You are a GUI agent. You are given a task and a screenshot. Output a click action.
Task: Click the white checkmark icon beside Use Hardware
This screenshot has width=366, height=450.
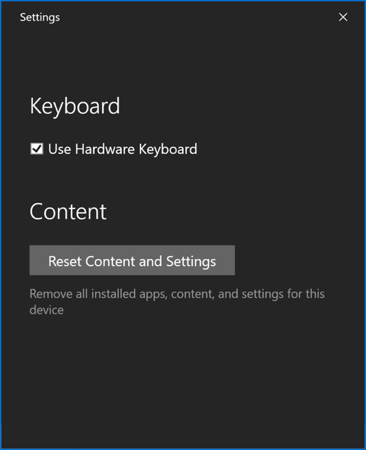[37, 149]
